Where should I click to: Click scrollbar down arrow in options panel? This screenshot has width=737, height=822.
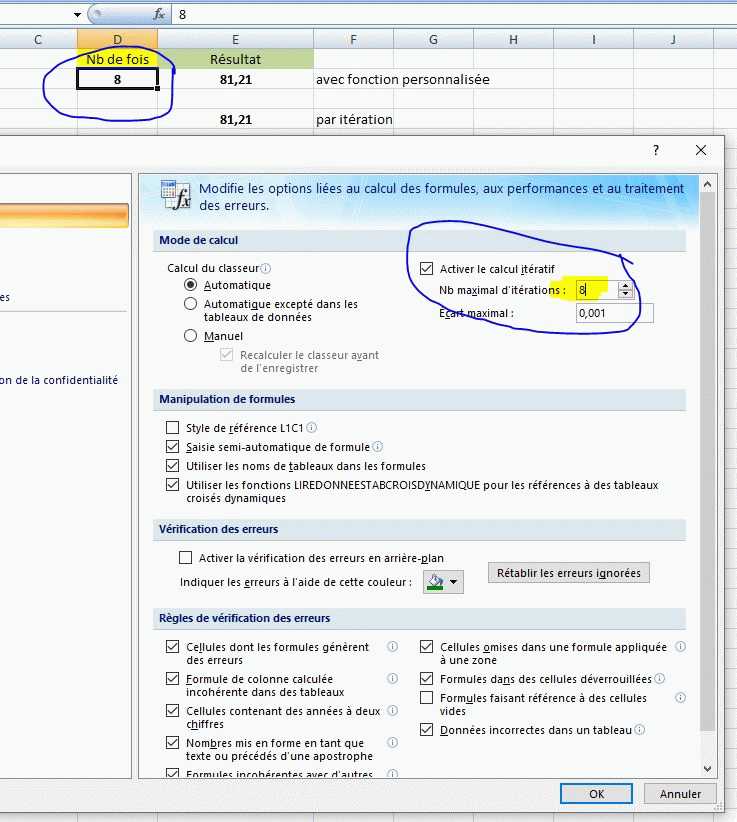(x=707, y=769)
